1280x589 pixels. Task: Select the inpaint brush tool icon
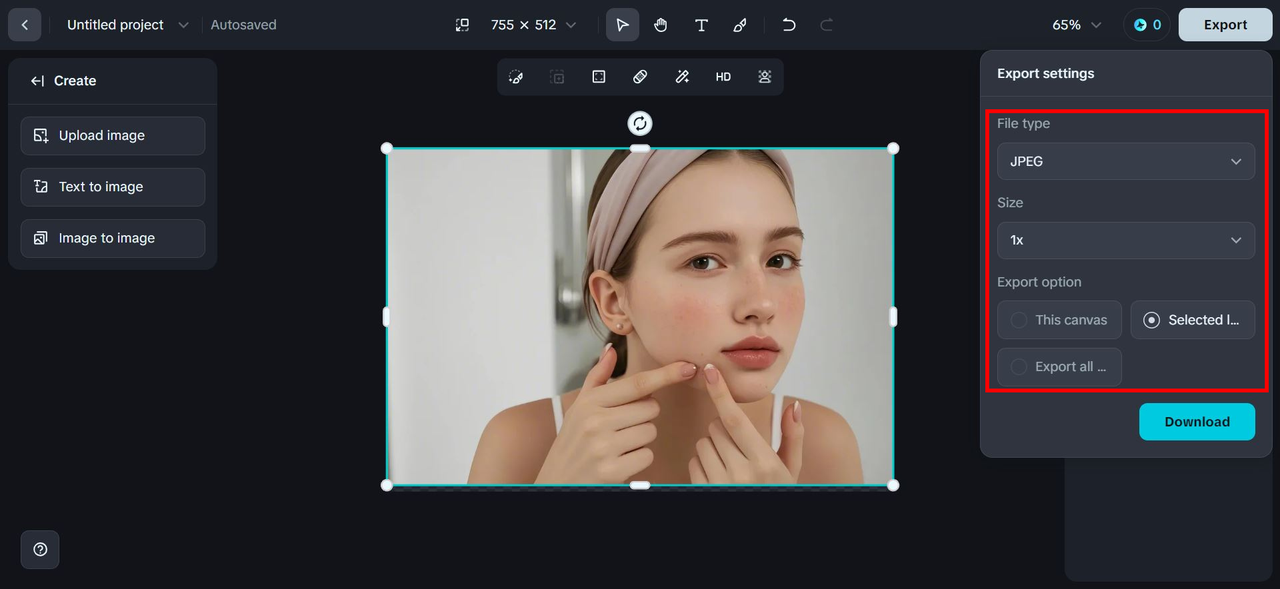tap(516, 77)
